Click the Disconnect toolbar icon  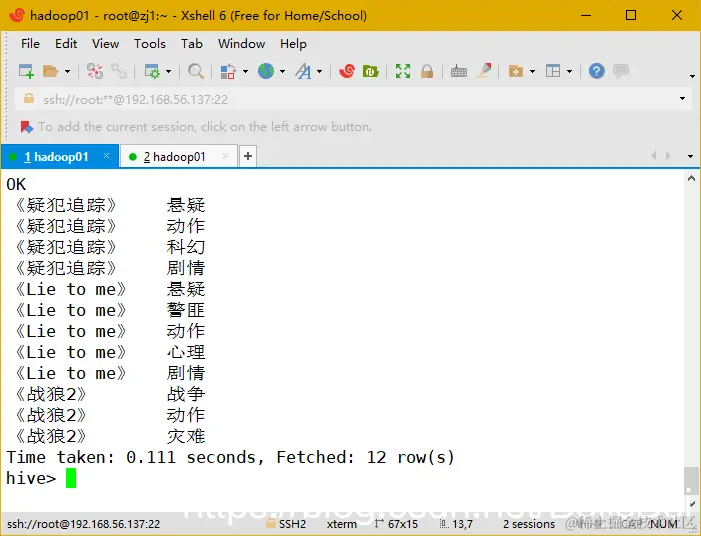pyautogui.click(x=95, y=71)
